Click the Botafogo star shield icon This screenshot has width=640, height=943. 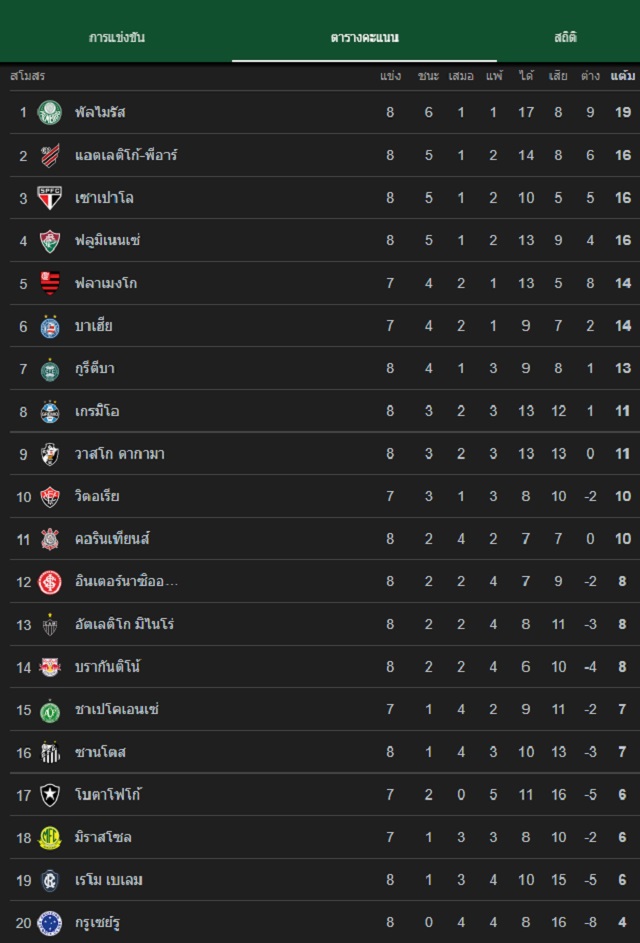point(49,795)
